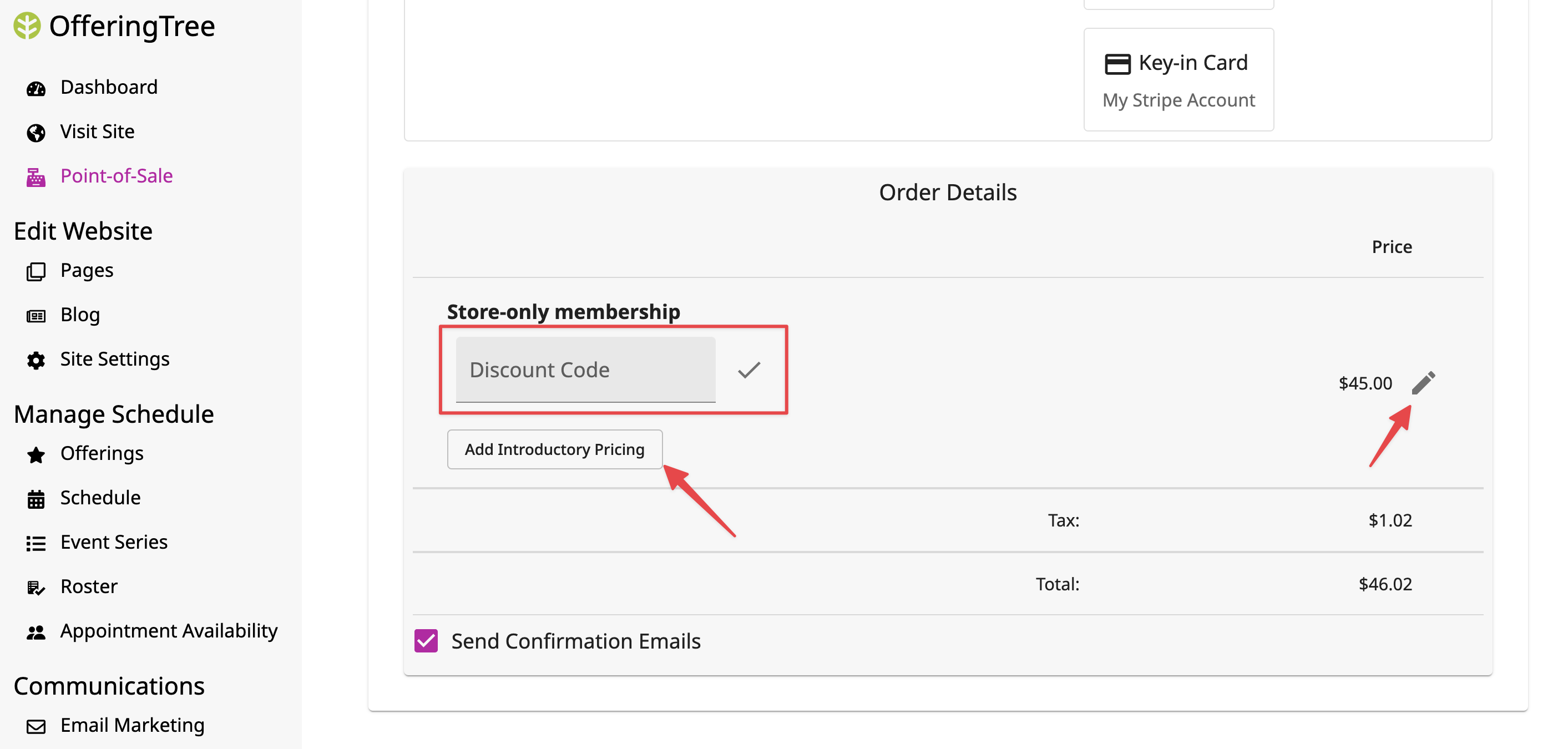Go to the Blog section
This screenshot has width=1568, height=749.
80,315
